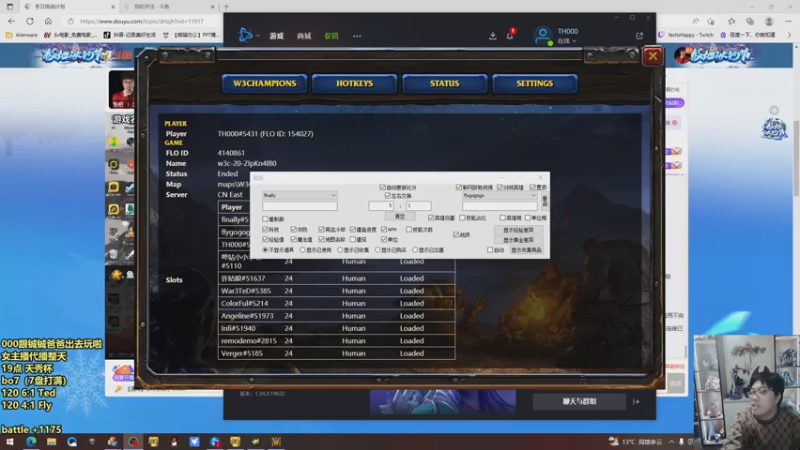Screen dimensions: 800x450
Task: Close the W3Champions overlay with the red X
Action: click(653, 56)
